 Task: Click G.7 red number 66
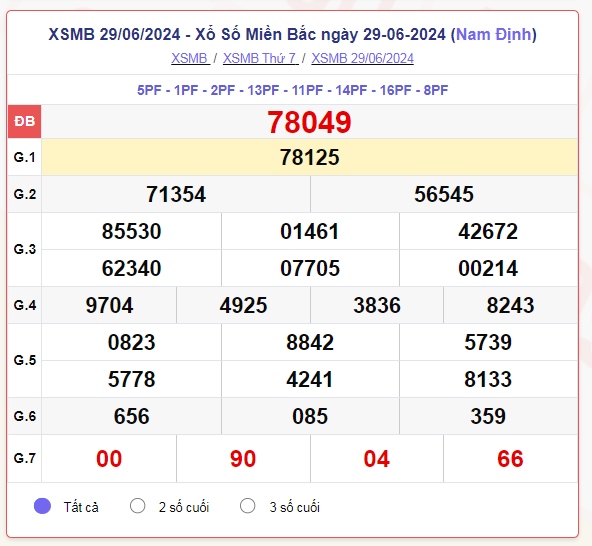coord(510,459)
